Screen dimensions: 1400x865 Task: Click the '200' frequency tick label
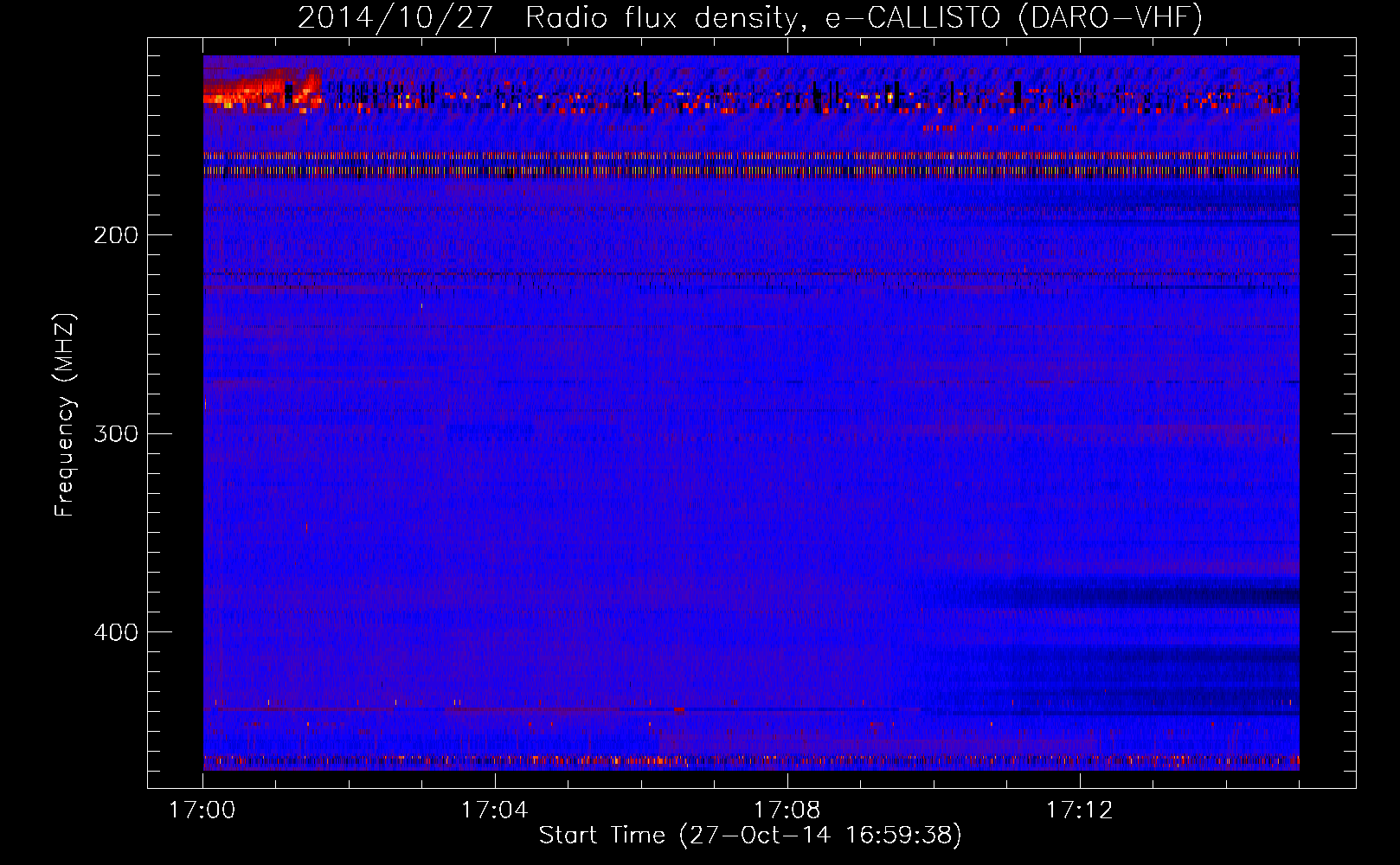coord(116,235)
